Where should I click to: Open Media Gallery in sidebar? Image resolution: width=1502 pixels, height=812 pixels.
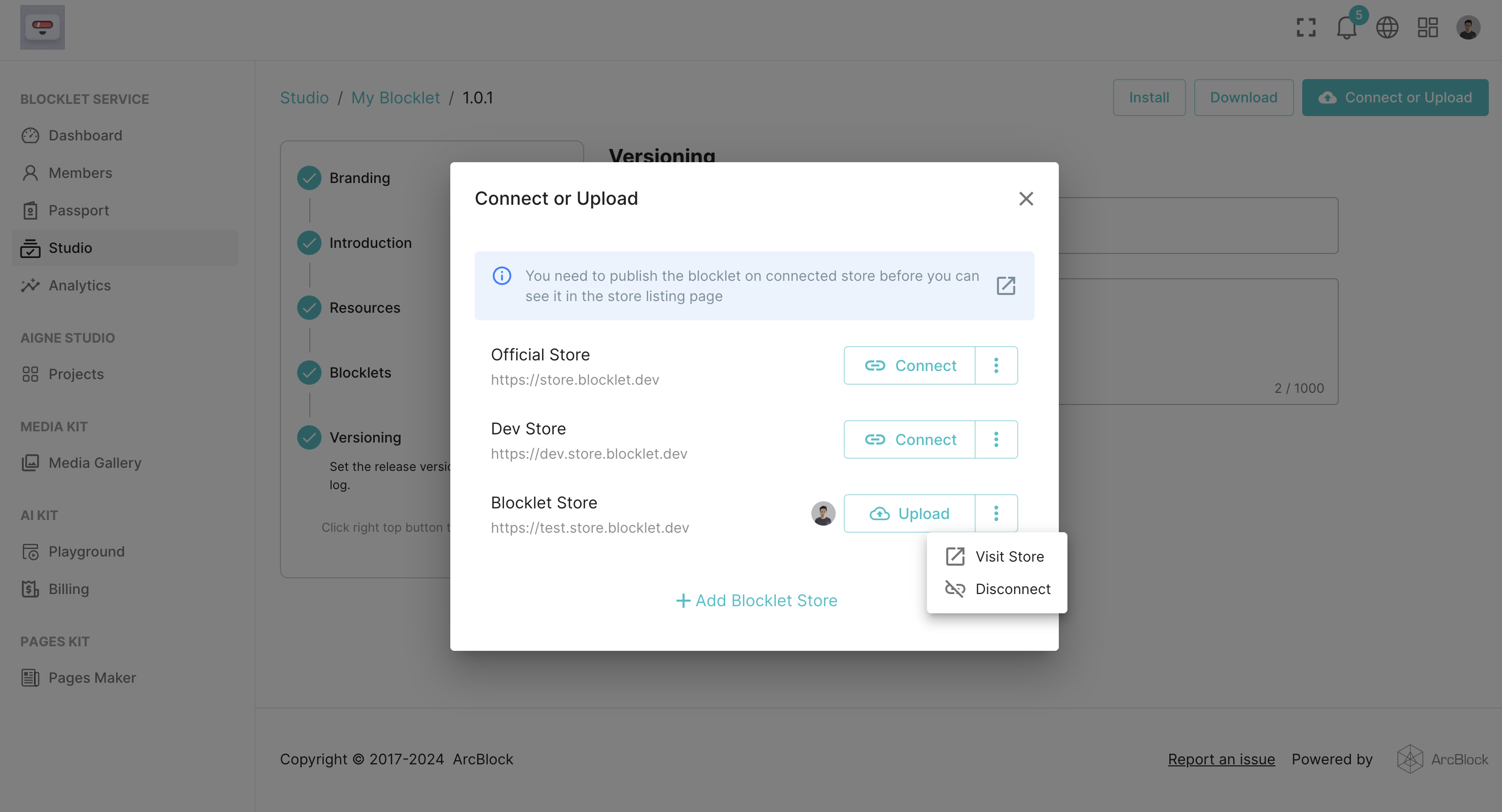click(94, 463)
